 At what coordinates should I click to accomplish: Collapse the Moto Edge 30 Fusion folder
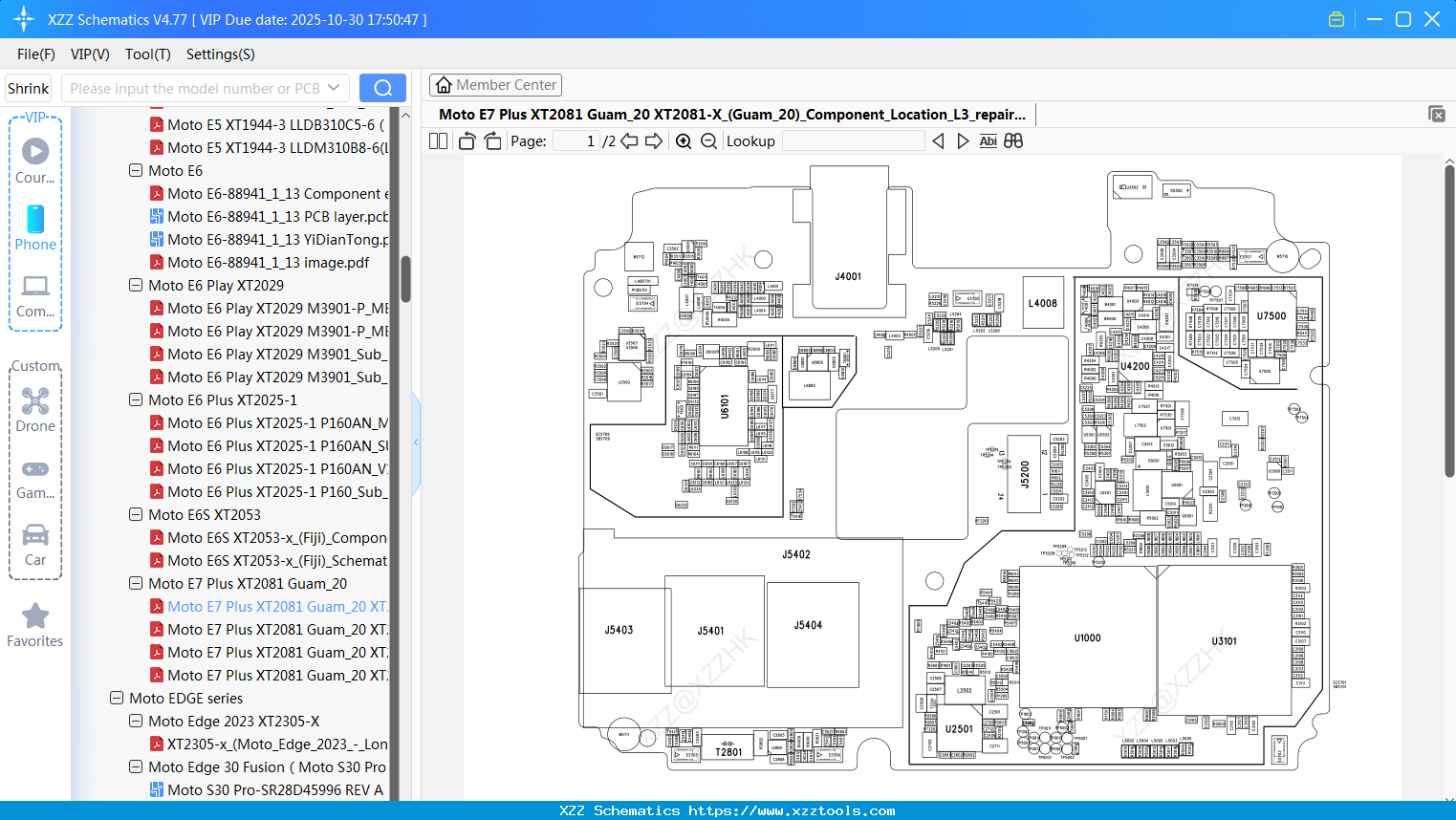136,766
